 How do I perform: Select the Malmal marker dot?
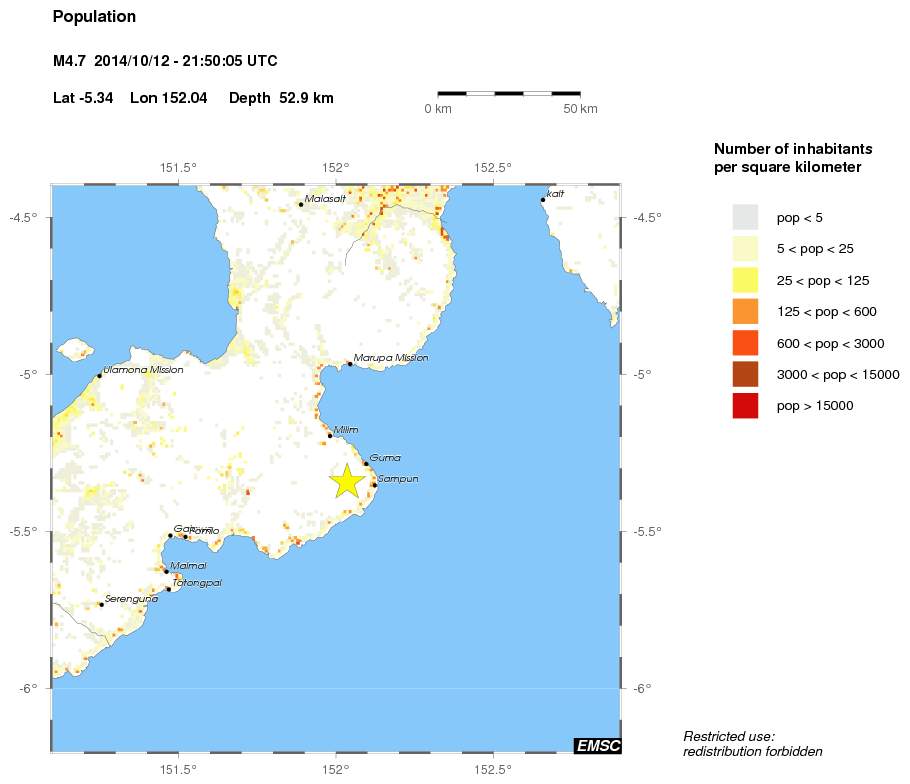click(166, 571)
